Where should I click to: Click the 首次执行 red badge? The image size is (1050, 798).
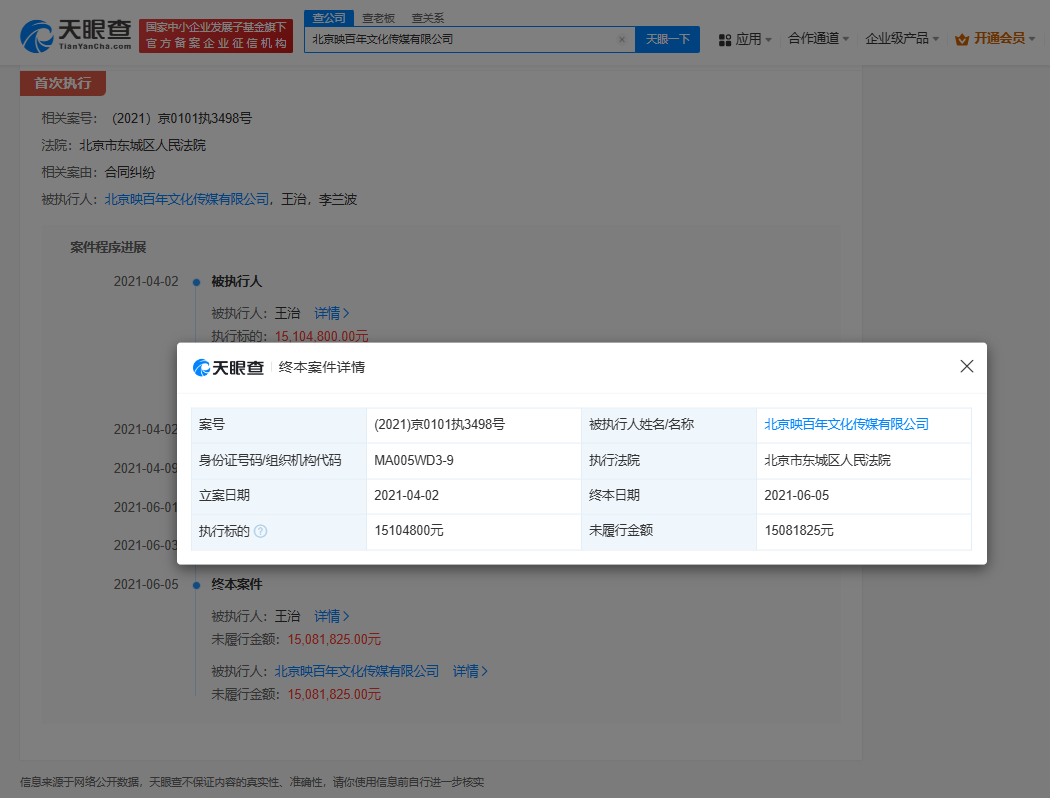(63, 83)
